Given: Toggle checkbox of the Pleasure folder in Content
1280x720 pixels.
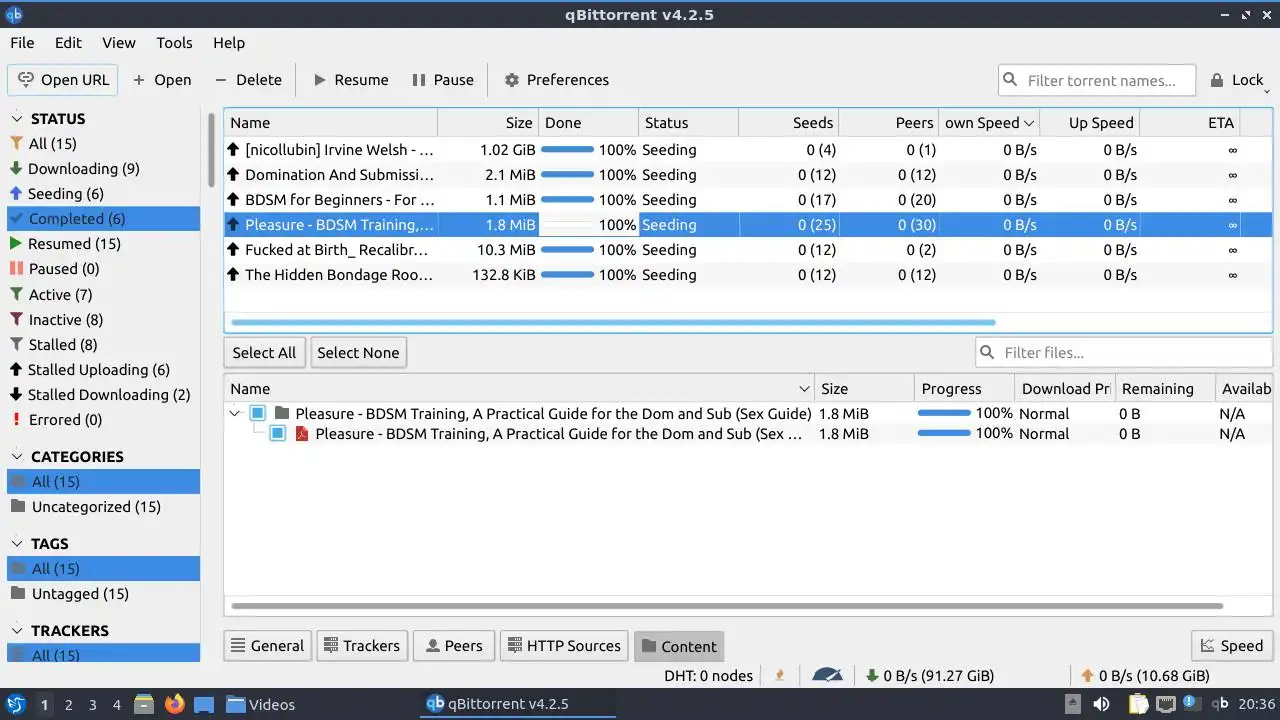Looking at the screenshot, I should (x=257, y=414).
